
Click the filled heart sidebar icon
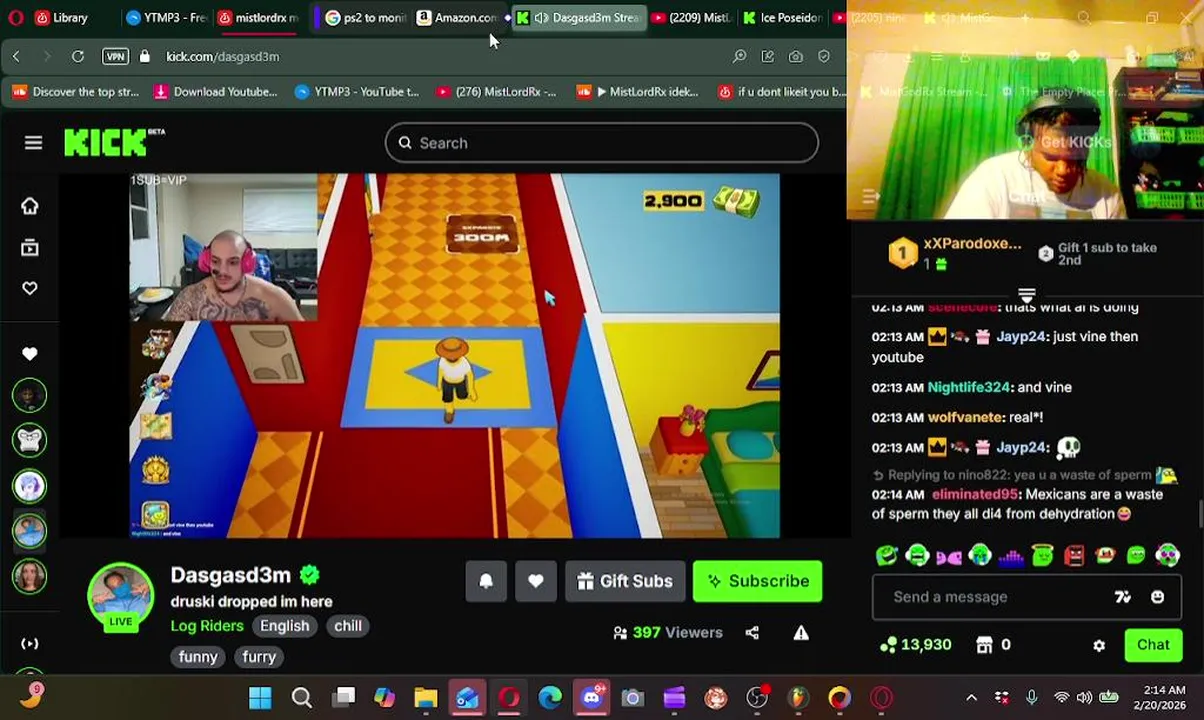pos(30,354)
